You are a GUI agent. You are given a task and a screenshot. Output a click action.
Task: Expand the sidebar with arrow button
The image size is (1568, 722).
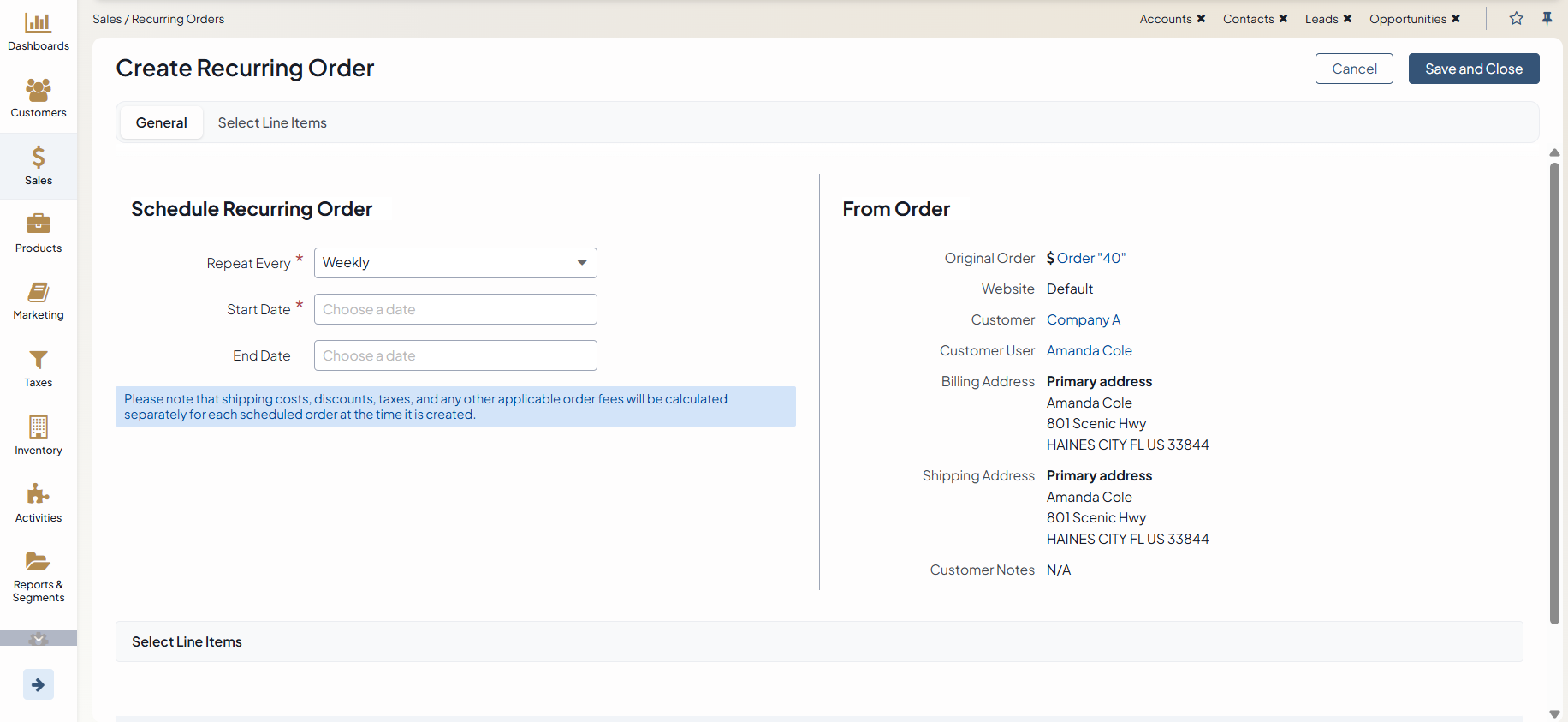coord(38,684)
